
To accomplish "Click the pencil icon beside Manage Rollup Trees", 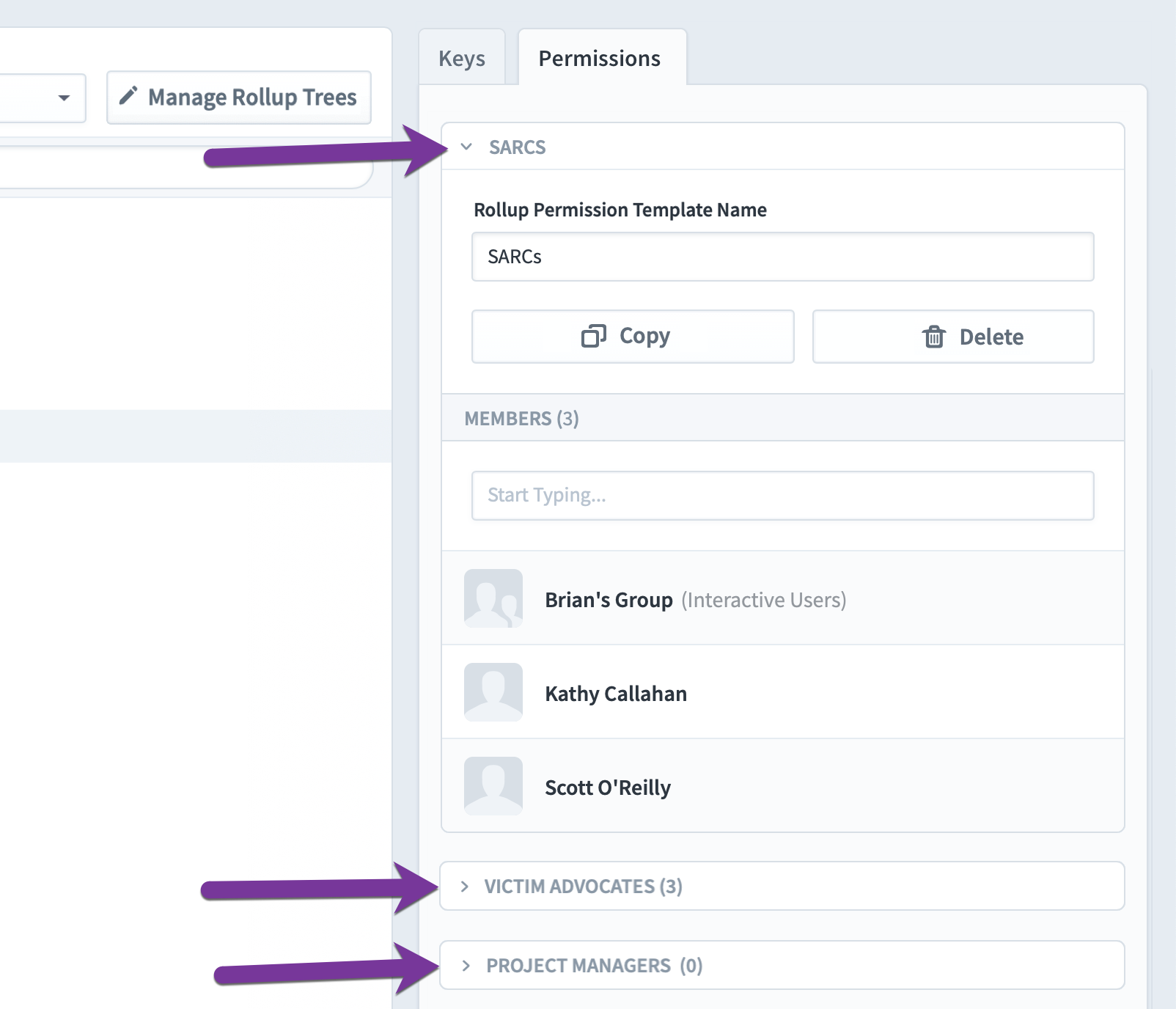I will click(128, 96).
